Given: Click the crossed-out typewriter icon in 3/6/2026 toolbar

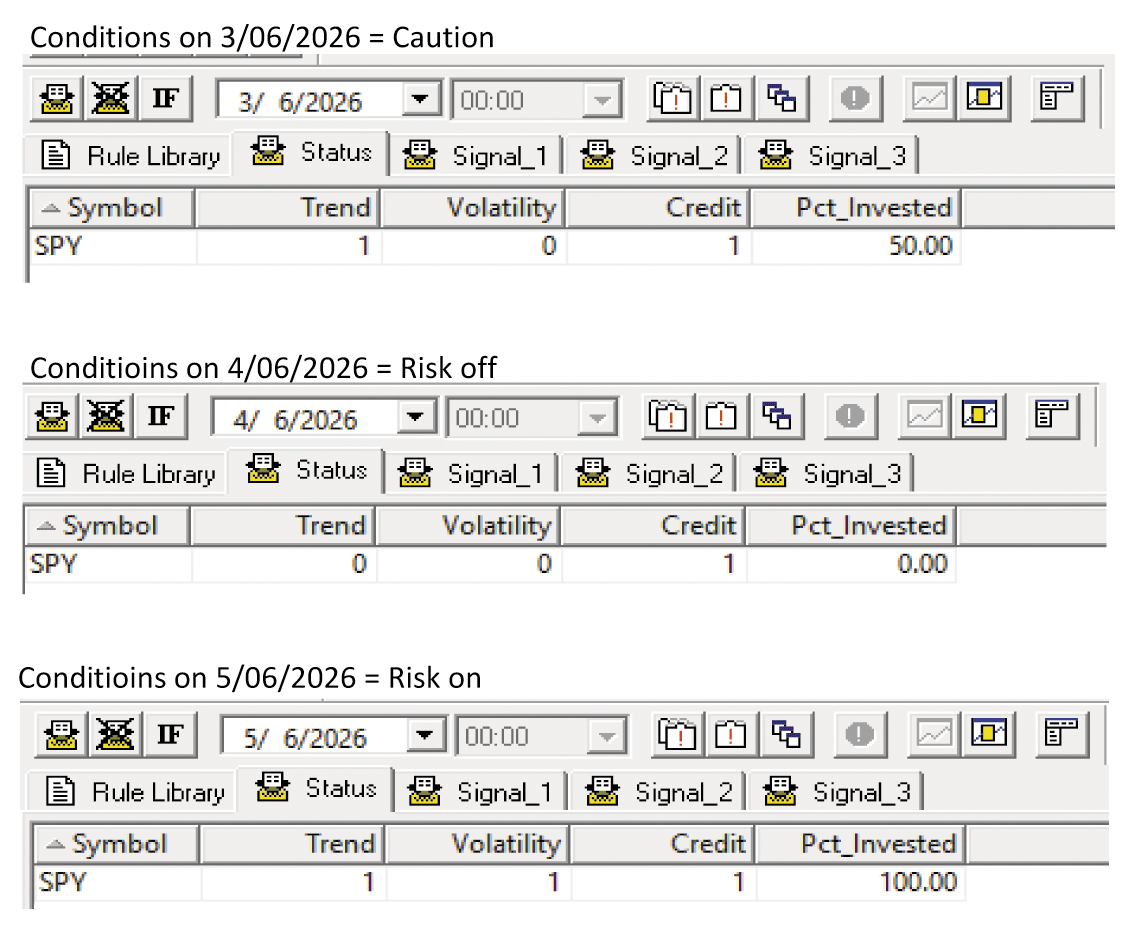Looking at the screenshot, I should click(111, 99).
